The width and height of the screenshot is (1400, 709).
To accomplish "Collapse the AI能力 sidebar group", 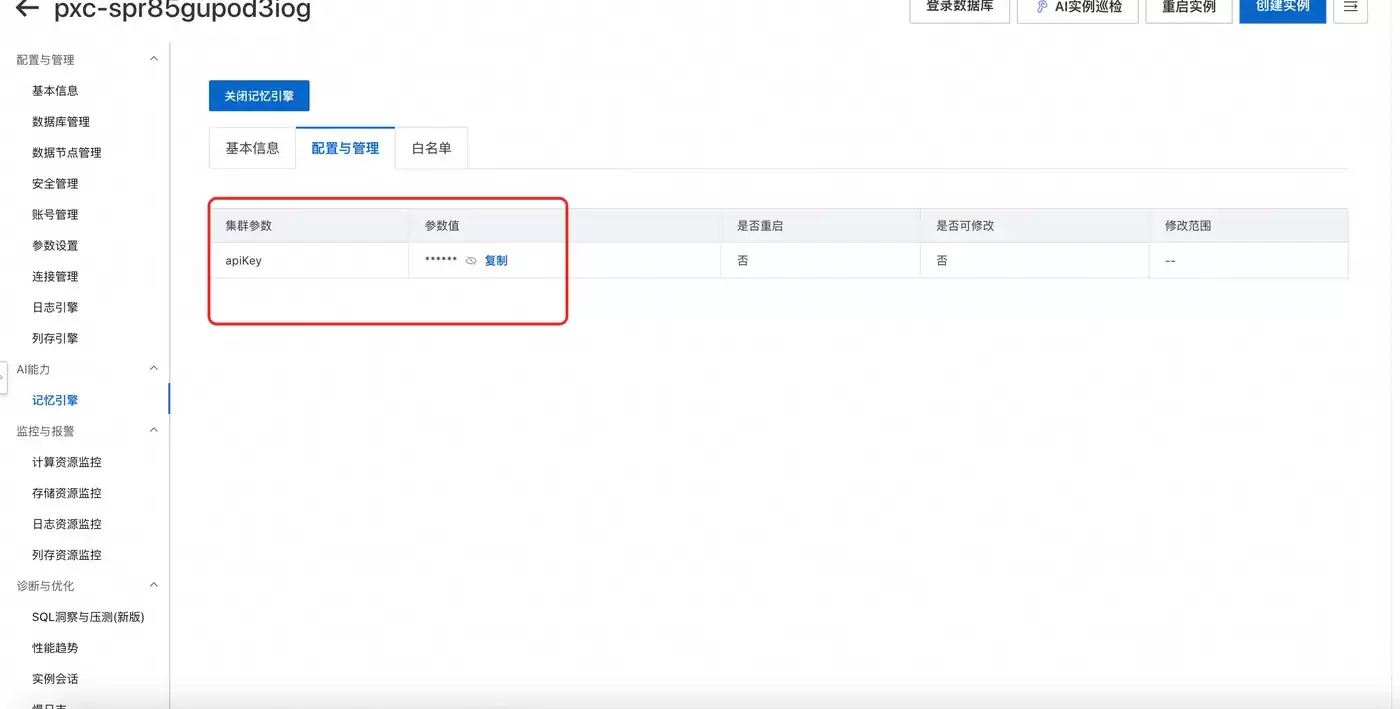I will pyautogui.click(x=154, y=369).
